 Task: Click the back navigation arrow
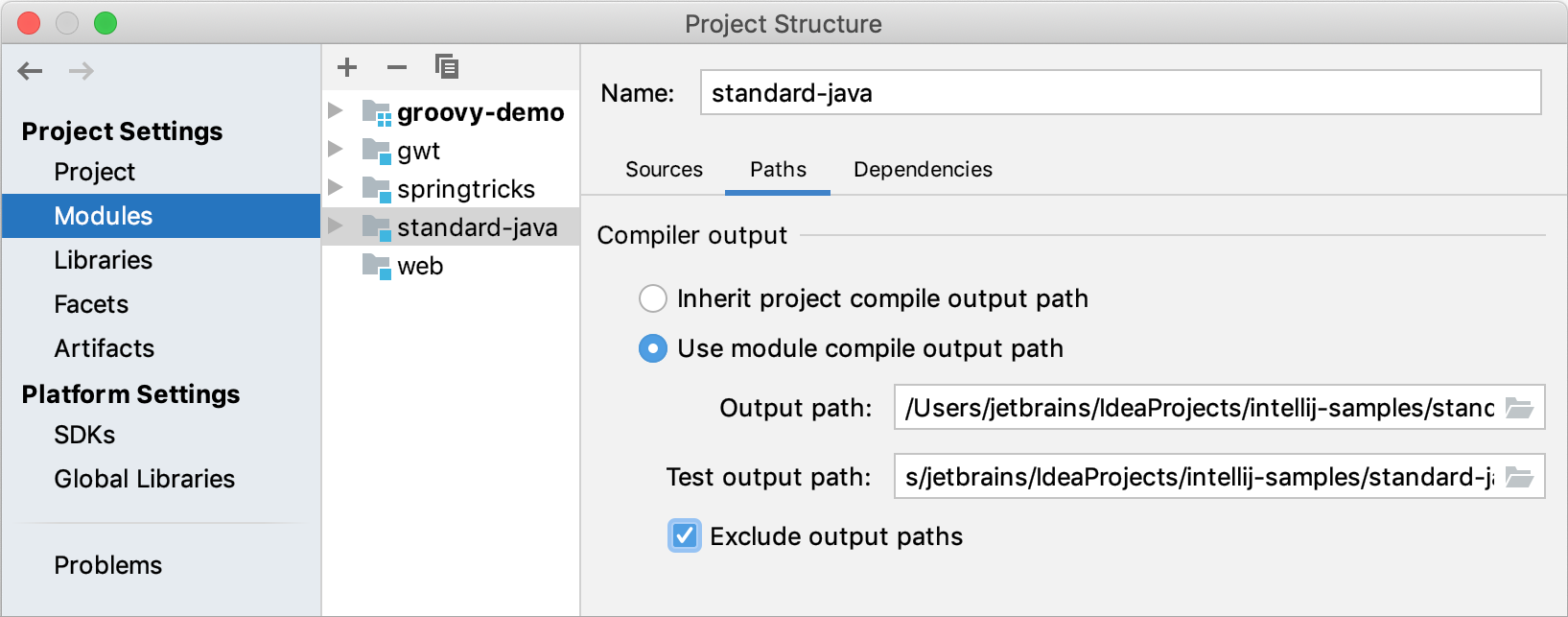(x=30, y=71)
